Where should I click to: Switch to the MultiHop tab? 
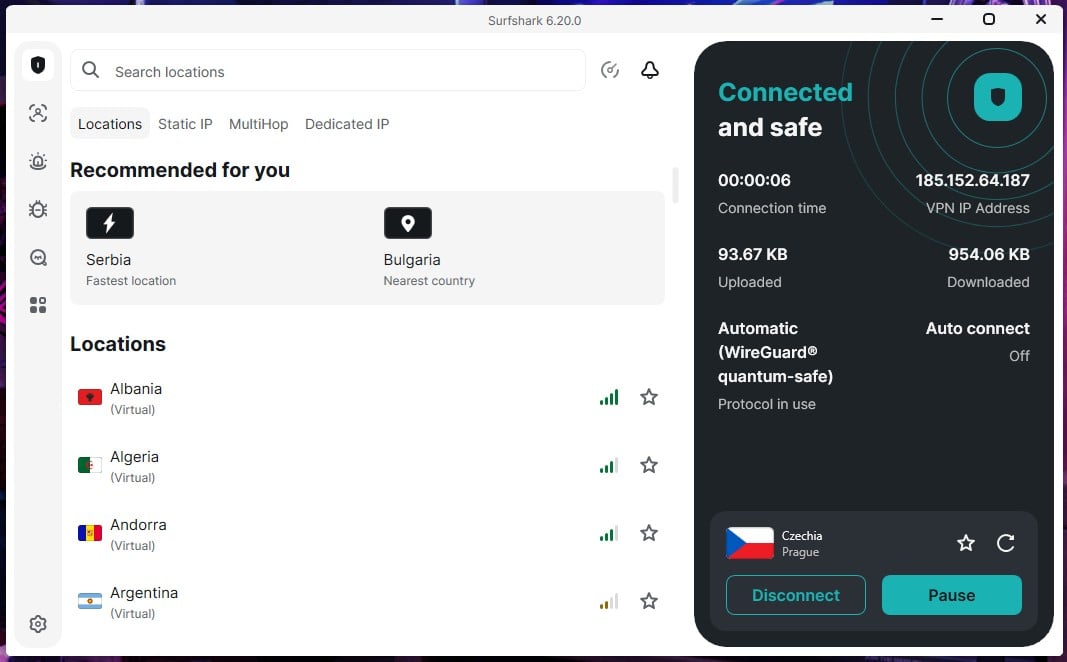259,124
